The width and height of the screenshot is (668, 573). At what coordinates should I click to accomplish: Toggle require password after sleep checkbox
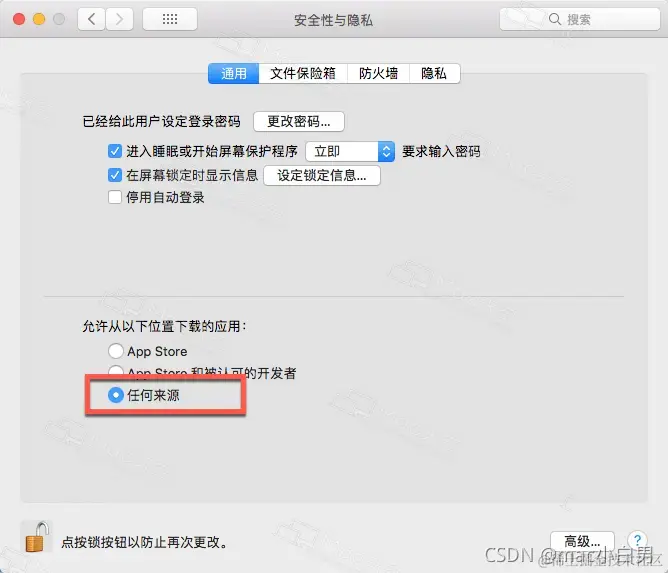(x=115, y=151)
